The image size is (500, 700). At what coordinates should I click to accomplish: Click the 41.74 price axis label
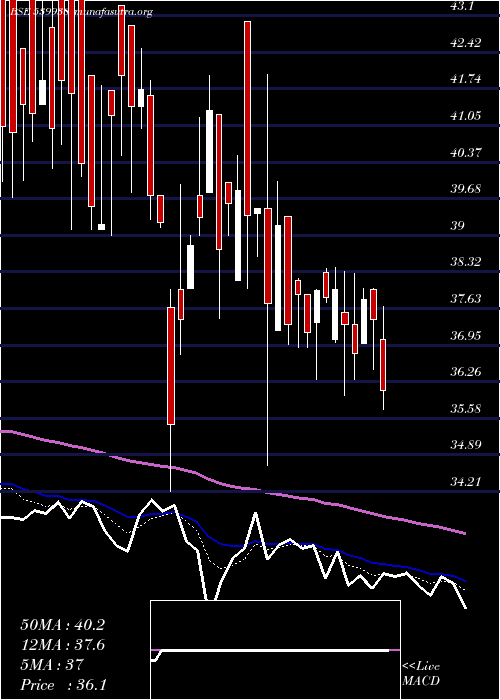point(466,79)
